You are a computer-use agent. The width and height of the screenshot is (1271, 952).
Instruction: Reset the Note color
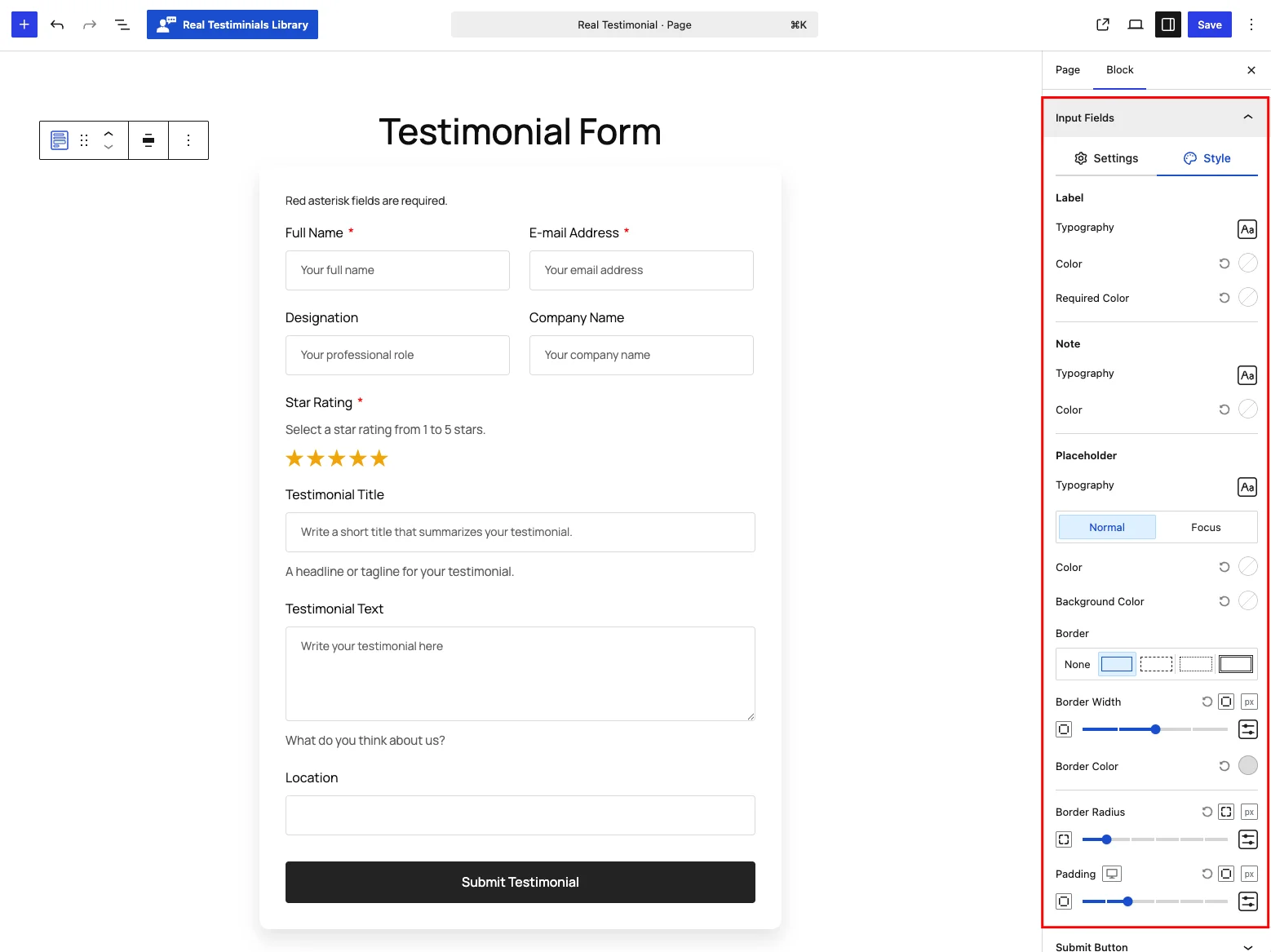(x=1224, y=410)
